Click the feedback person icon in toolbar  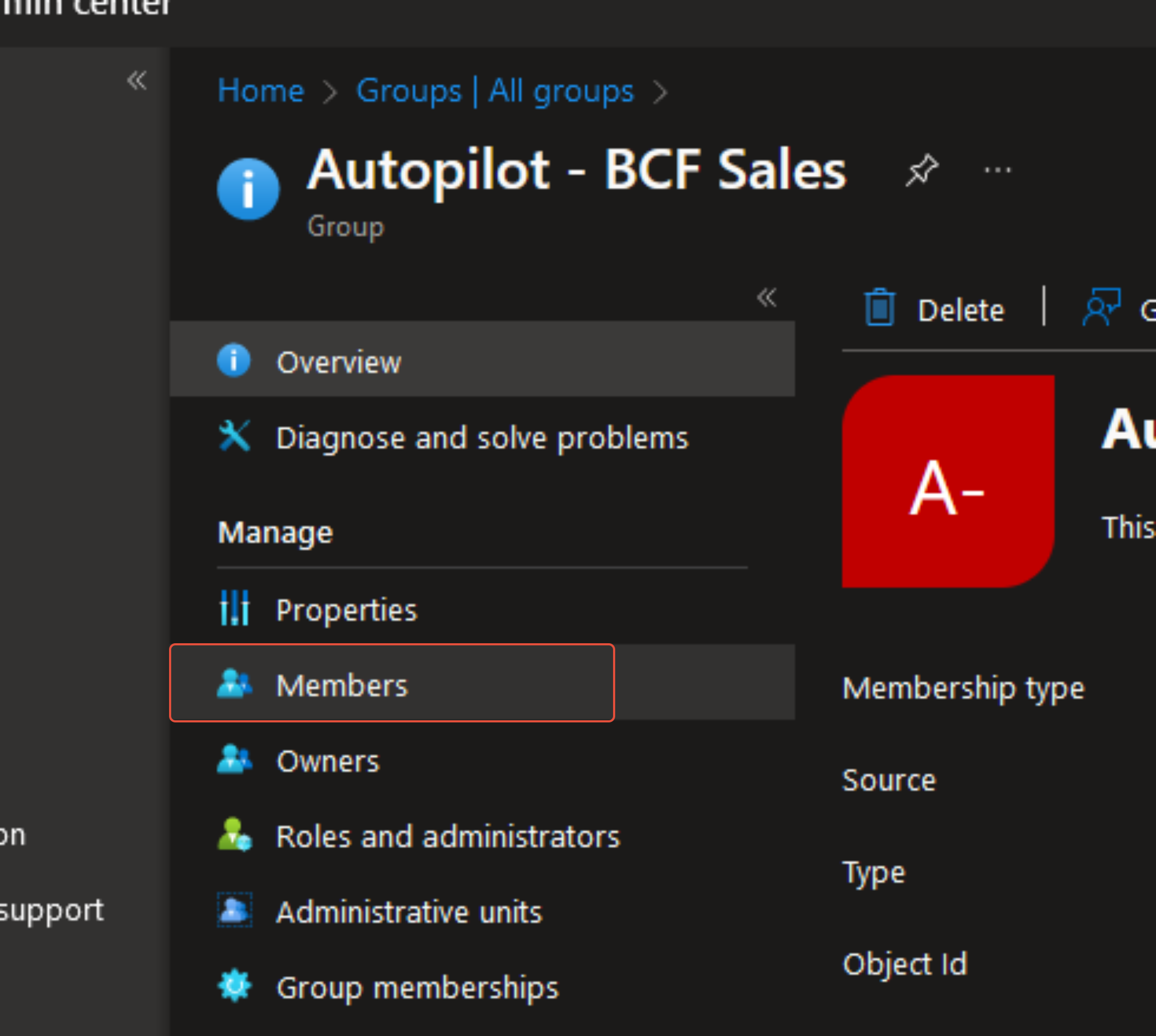pyautogui.click(x=1101, y=307)
